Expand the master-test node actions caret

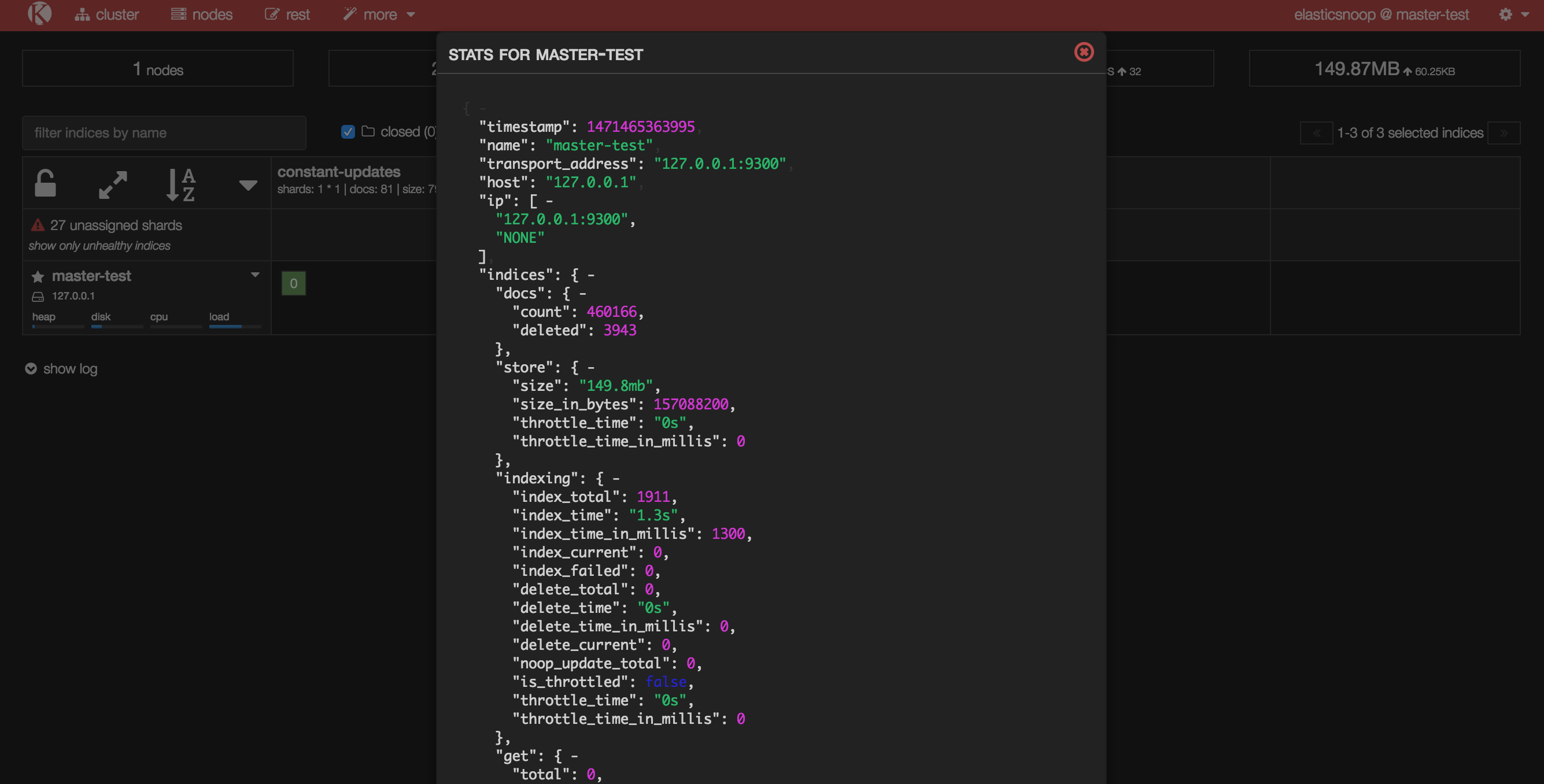256,275
